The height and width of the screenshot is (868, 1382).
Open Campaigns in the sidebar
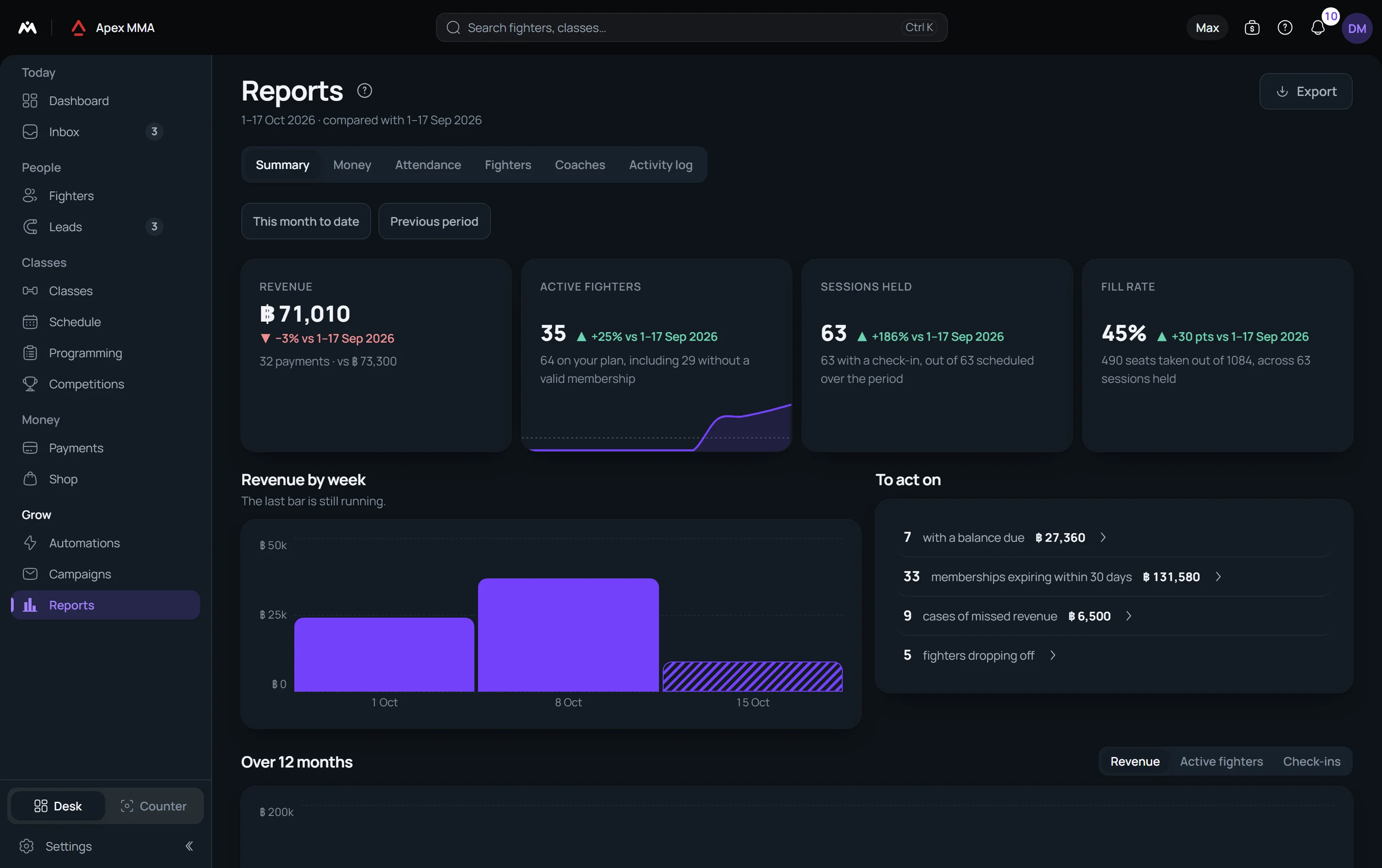106,574
